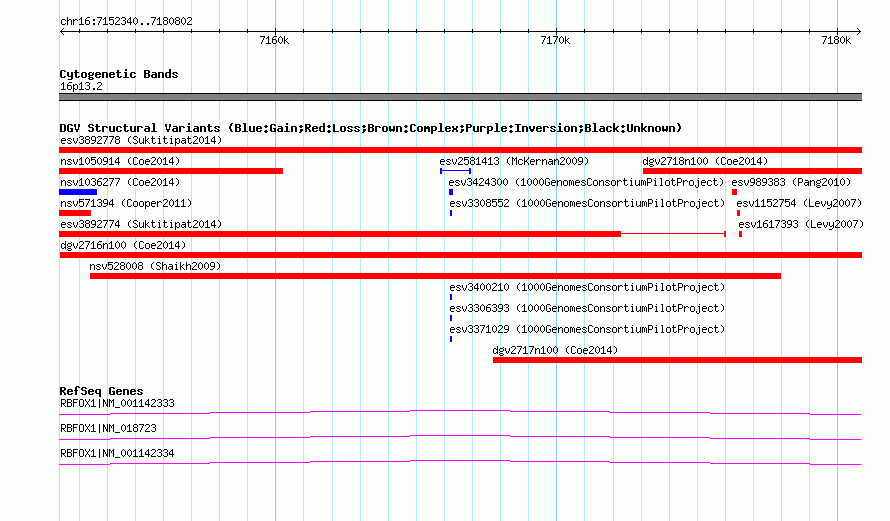Open the dgv2718n100 (Coe2014) label
This screenshot has height=521, width=890.
coord(705,161)
